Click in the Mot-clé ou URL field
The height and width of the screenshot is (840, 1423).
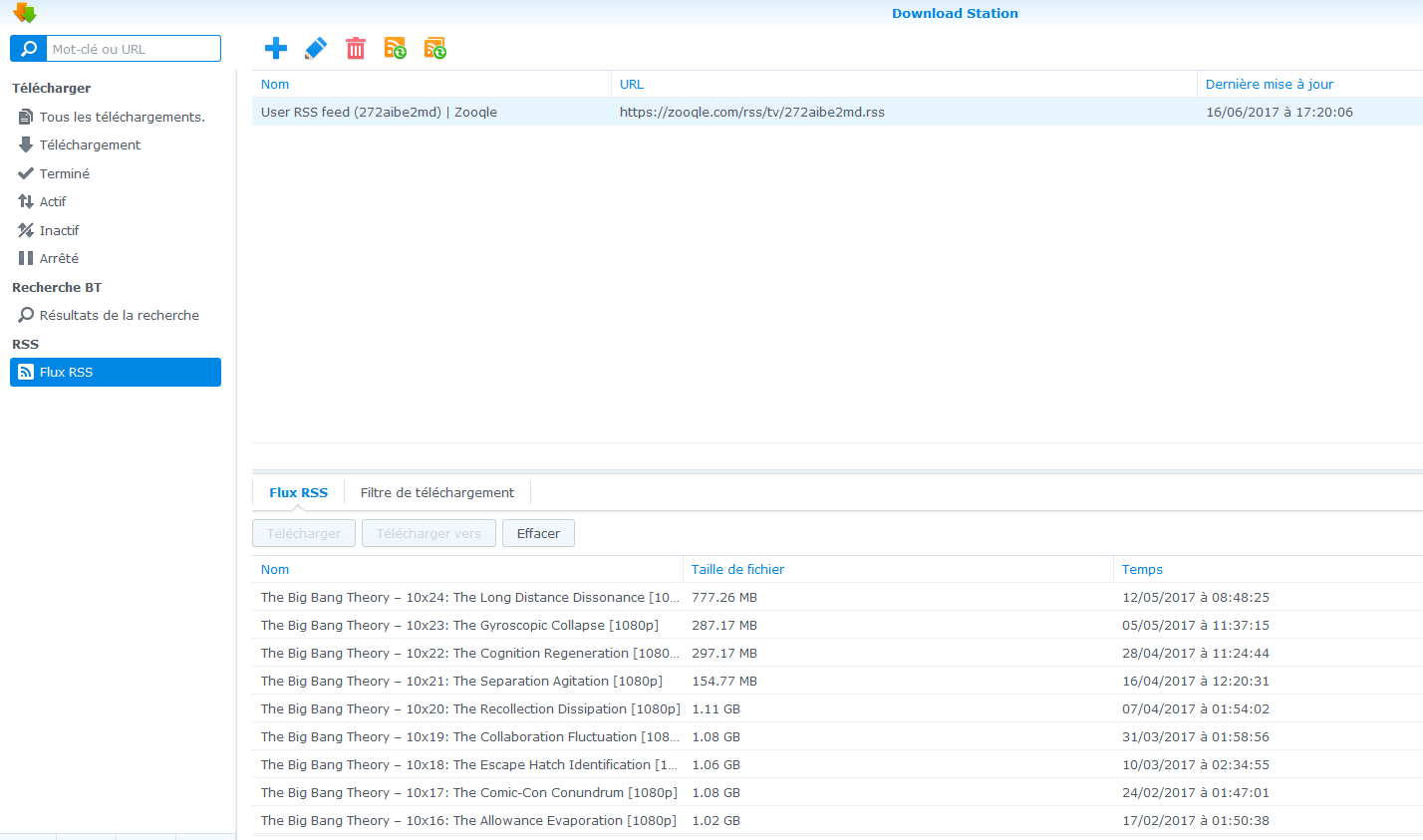point(133,49)
